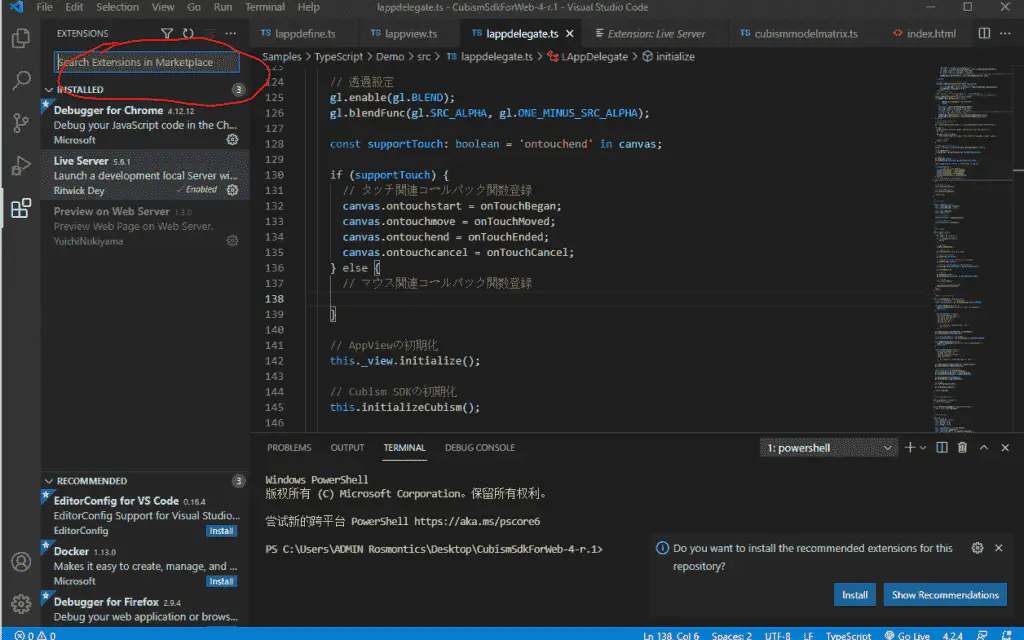Change LF line ending in status bar
Viewport: 1024px width, 640px height.
pyautogui.click(x=808, y=635)
